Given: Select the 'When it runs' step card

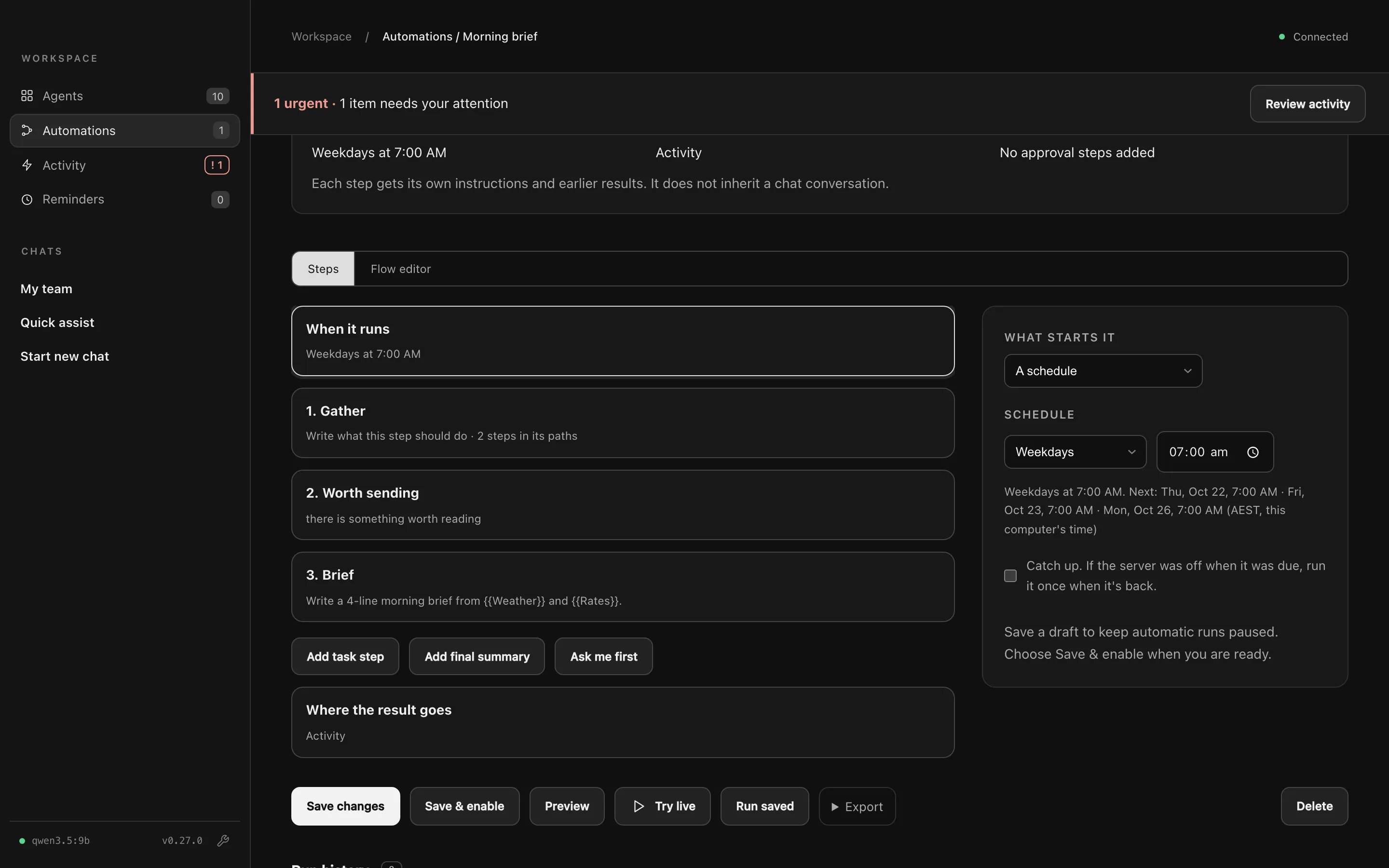Looking at the screenshot, I should (623, 341).
